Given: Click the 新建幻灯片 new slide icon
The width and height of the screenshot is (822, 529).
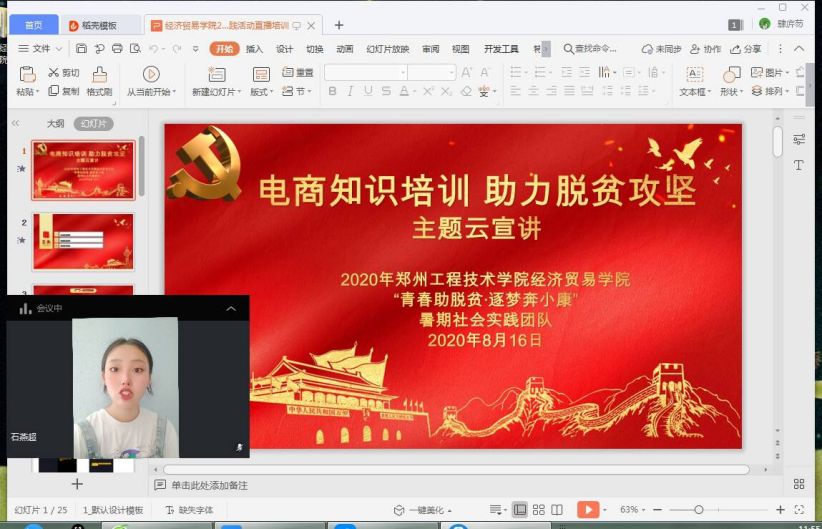Looking at the screenshot, I should (x=217, y=74).
